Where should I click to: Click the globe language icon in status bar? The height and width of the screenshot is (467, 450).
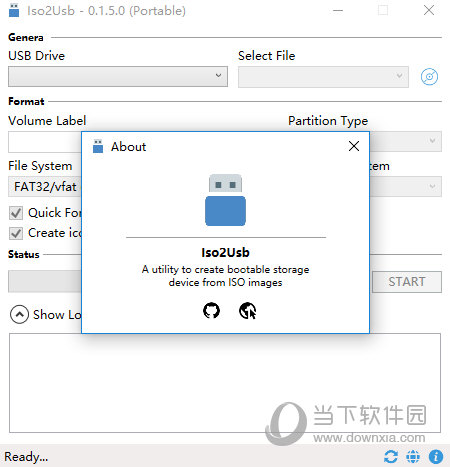tap(413, 457)
